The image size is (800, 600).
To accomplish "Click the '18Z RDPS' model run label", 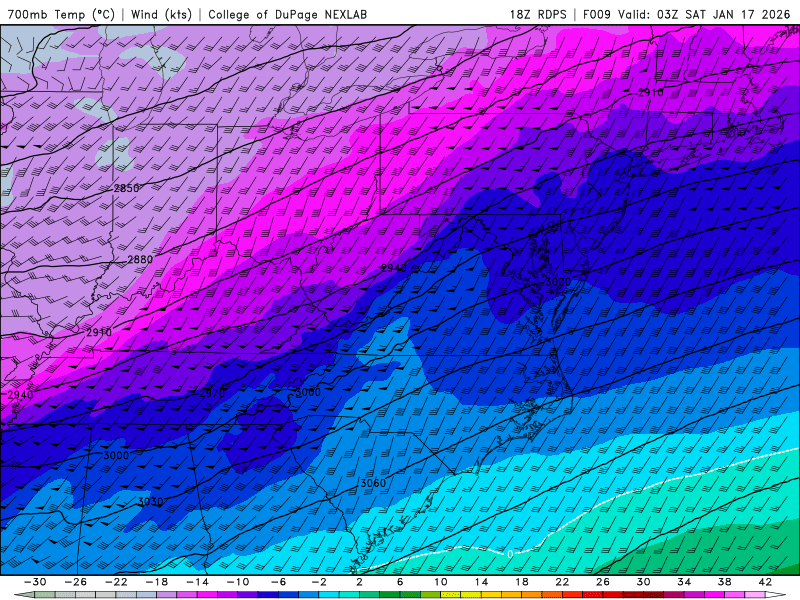I will coord(538,14).
